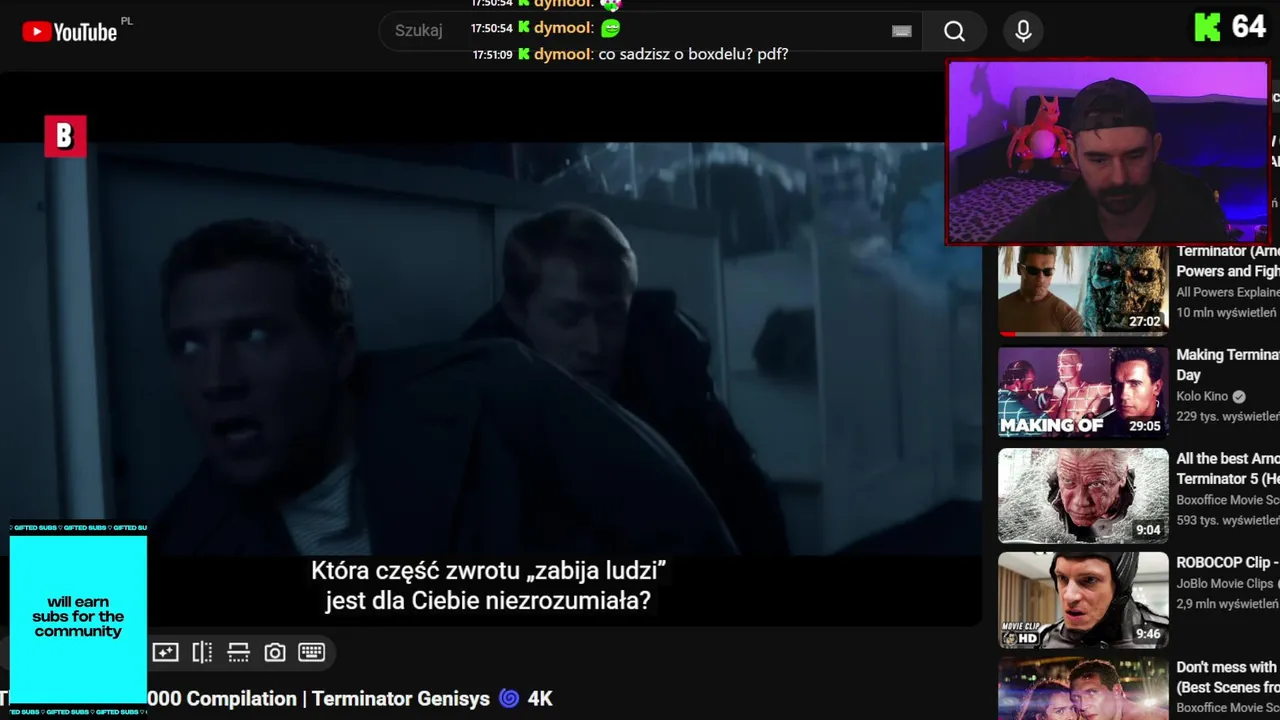Screen dimensions: 1280x720
Task: Click the '229 tys. wyświetleń' view count
Action: tap(1228, 416)
